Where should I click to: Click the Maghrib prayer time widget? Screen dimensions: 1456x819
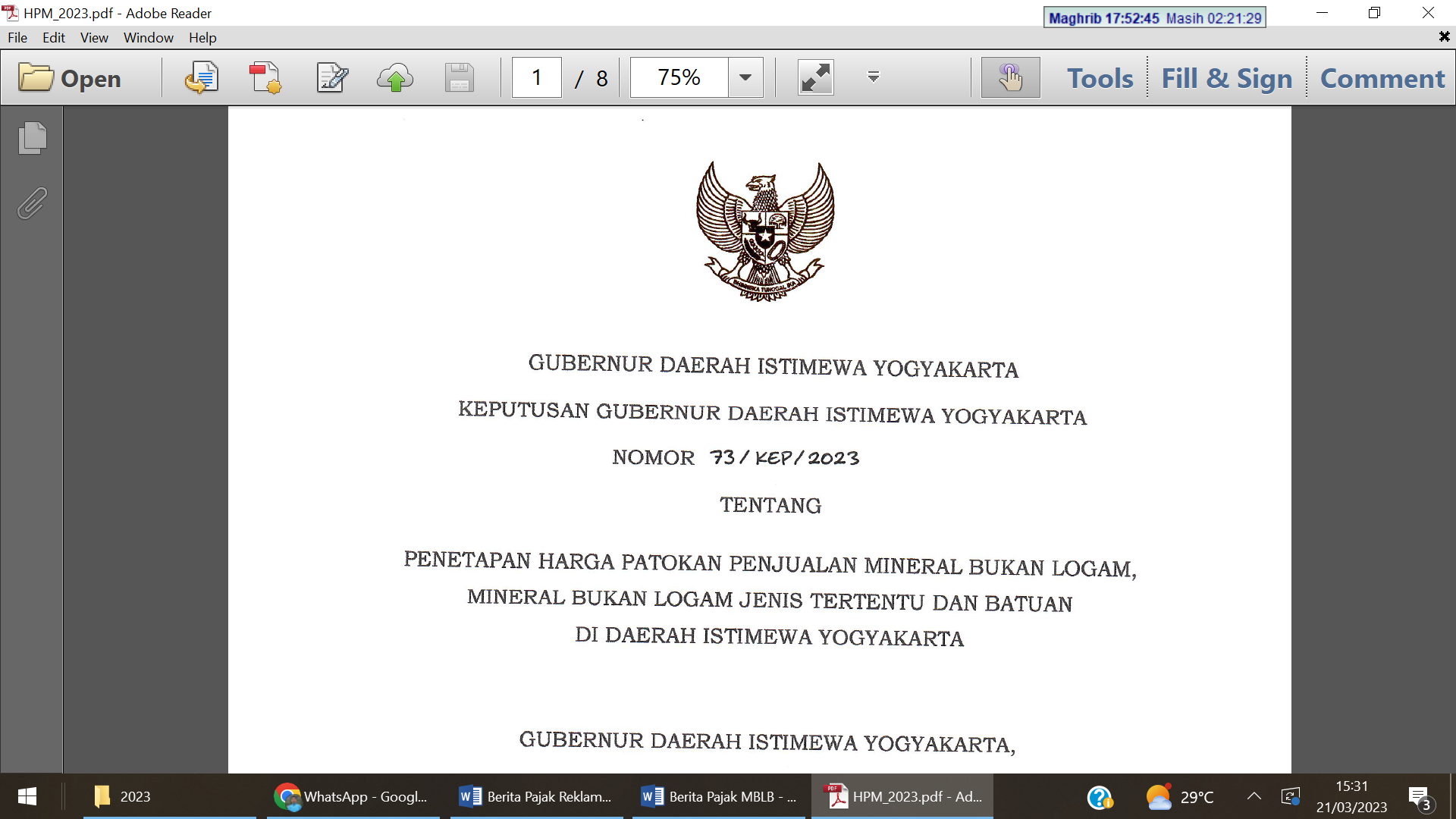coord(1155,17)
